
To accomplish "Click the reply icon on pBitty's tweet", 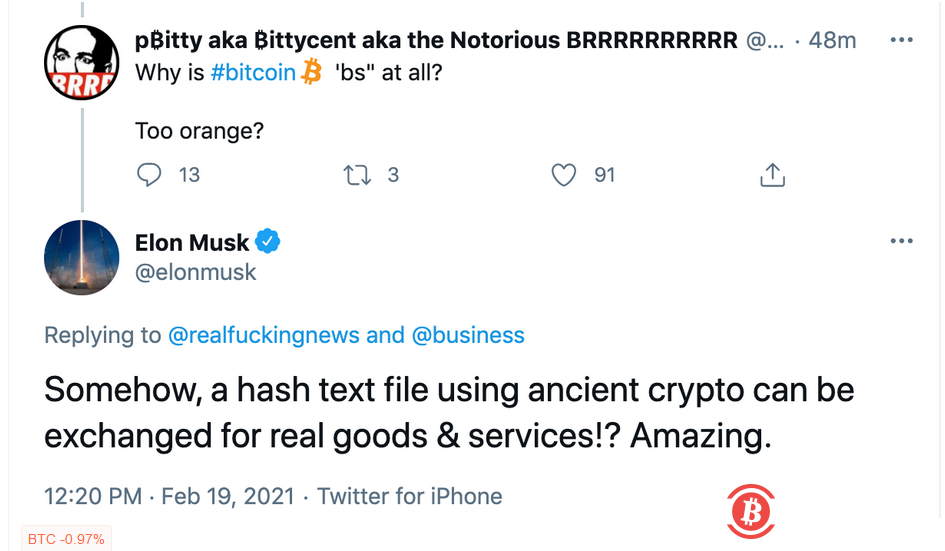I will point(149,175).
